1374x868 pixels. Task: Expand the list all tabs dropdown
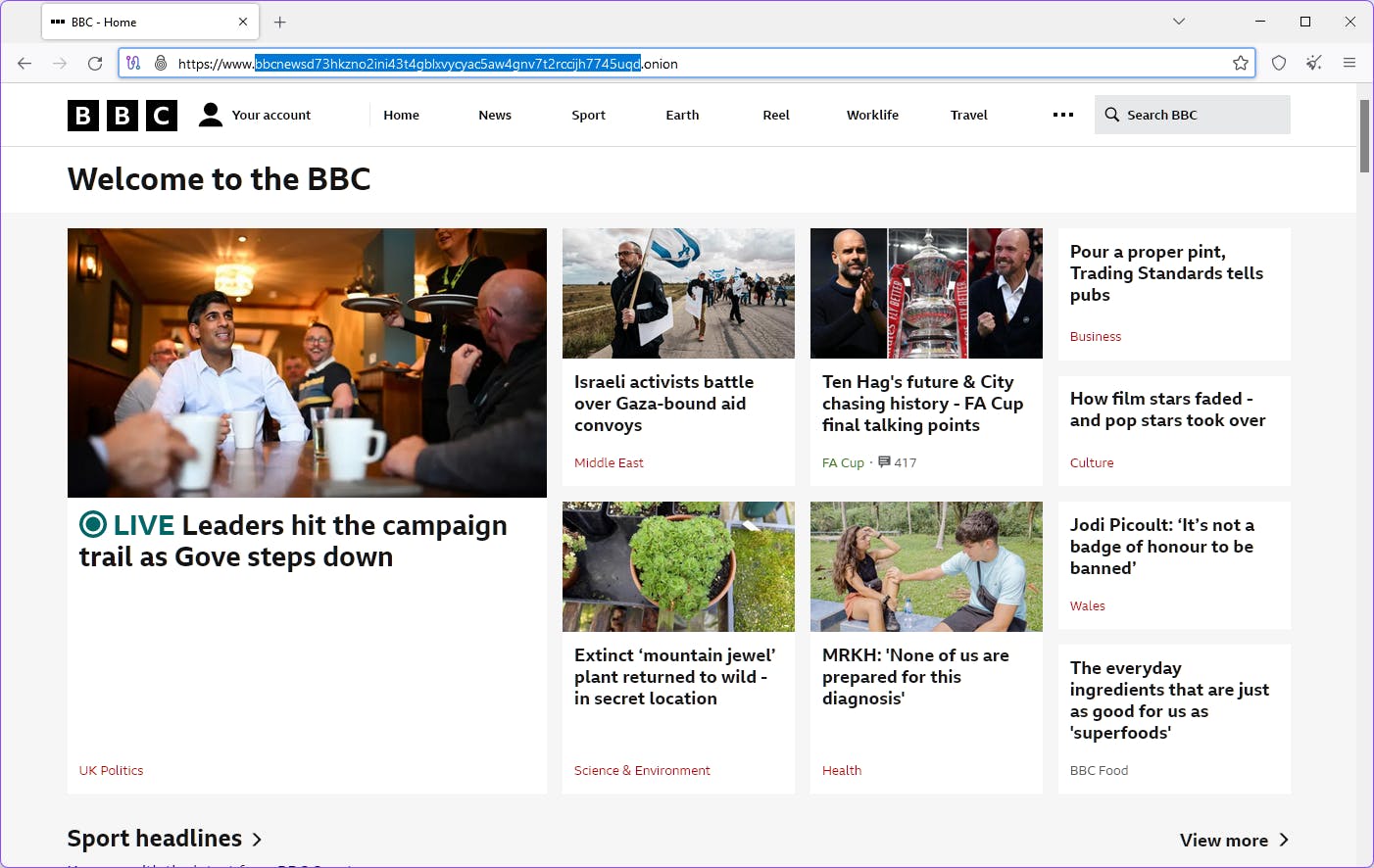coord(1179,22)
